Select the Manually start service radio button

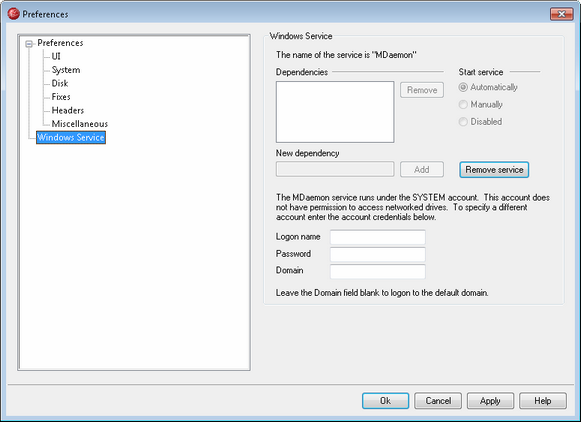point(481,104)
